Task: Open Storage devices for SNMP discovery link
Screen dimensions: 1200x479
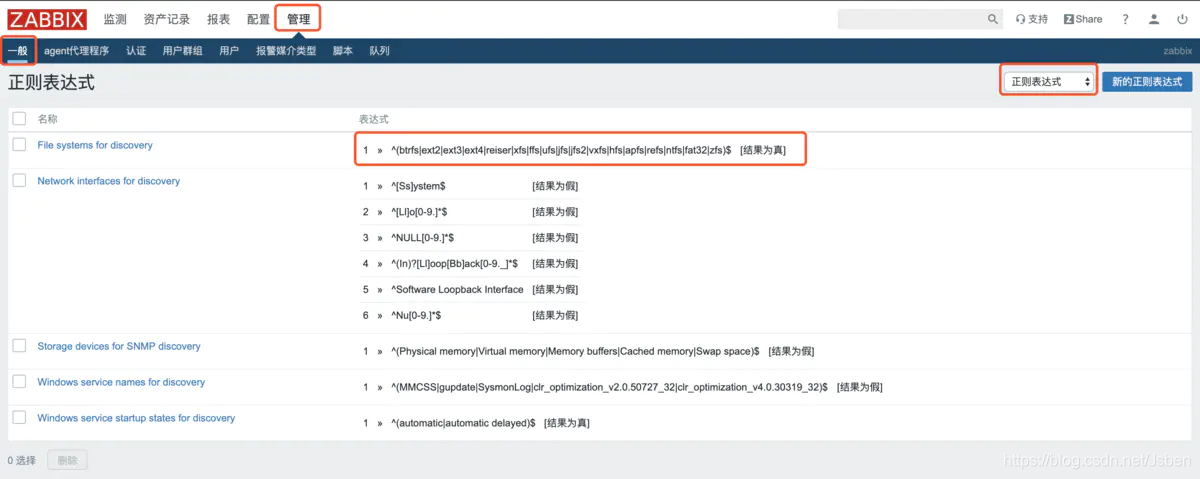Action: tap(119, 346)
